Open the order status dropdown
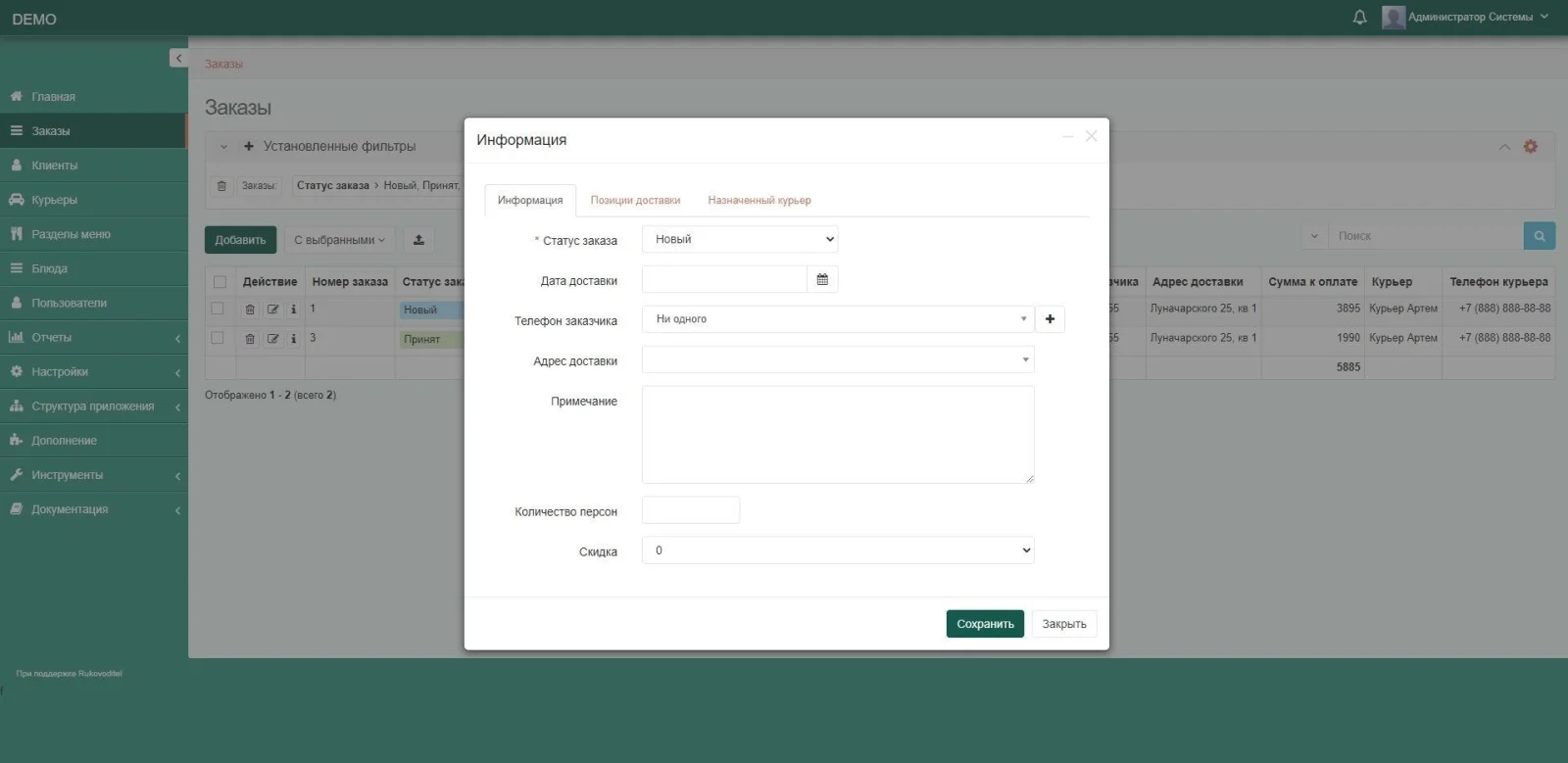 740,240
